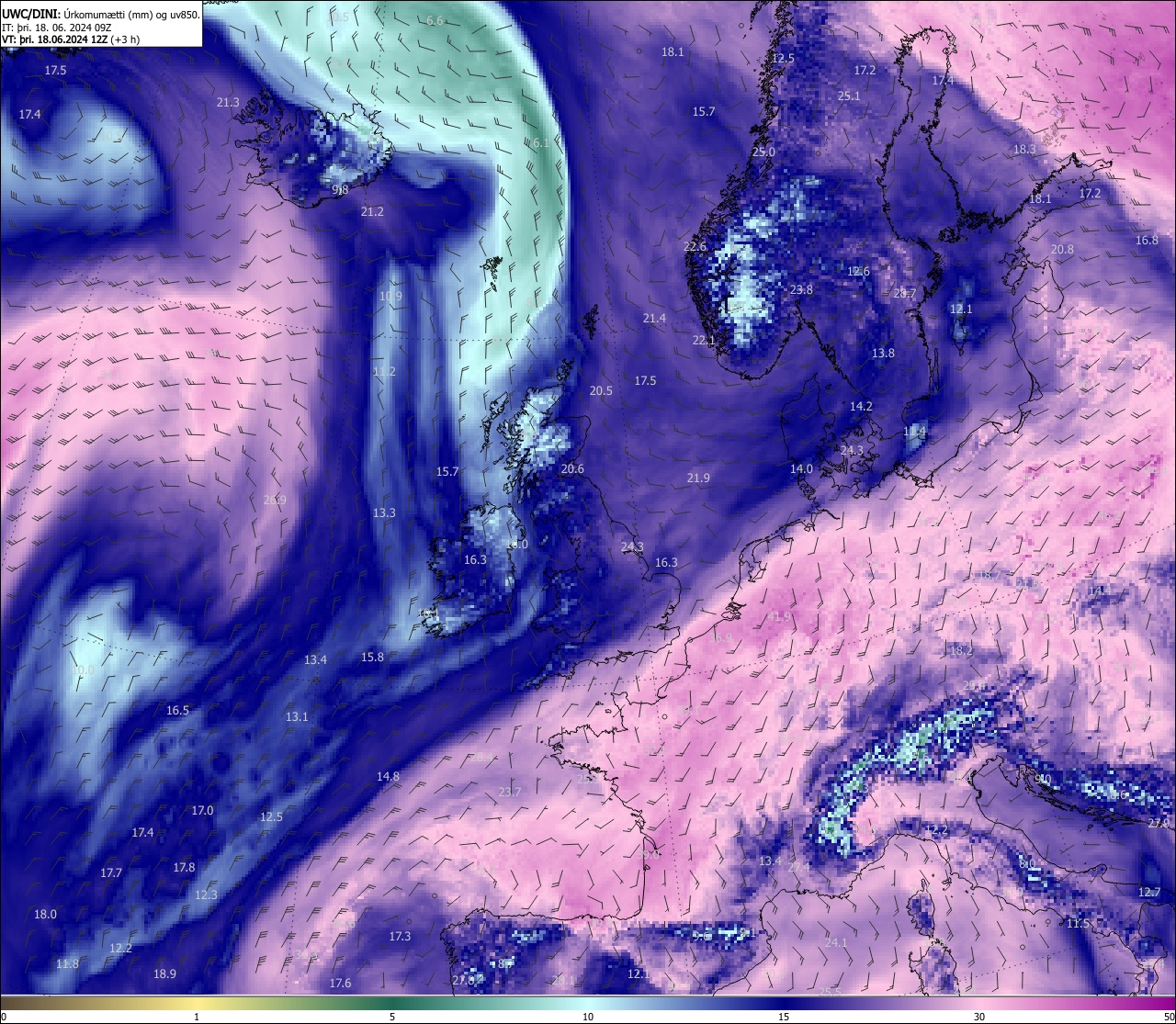Click the value 15.8 southwest of Ireland
Viewport: 1176px width, 1024px height.
[x=372, y=657]
